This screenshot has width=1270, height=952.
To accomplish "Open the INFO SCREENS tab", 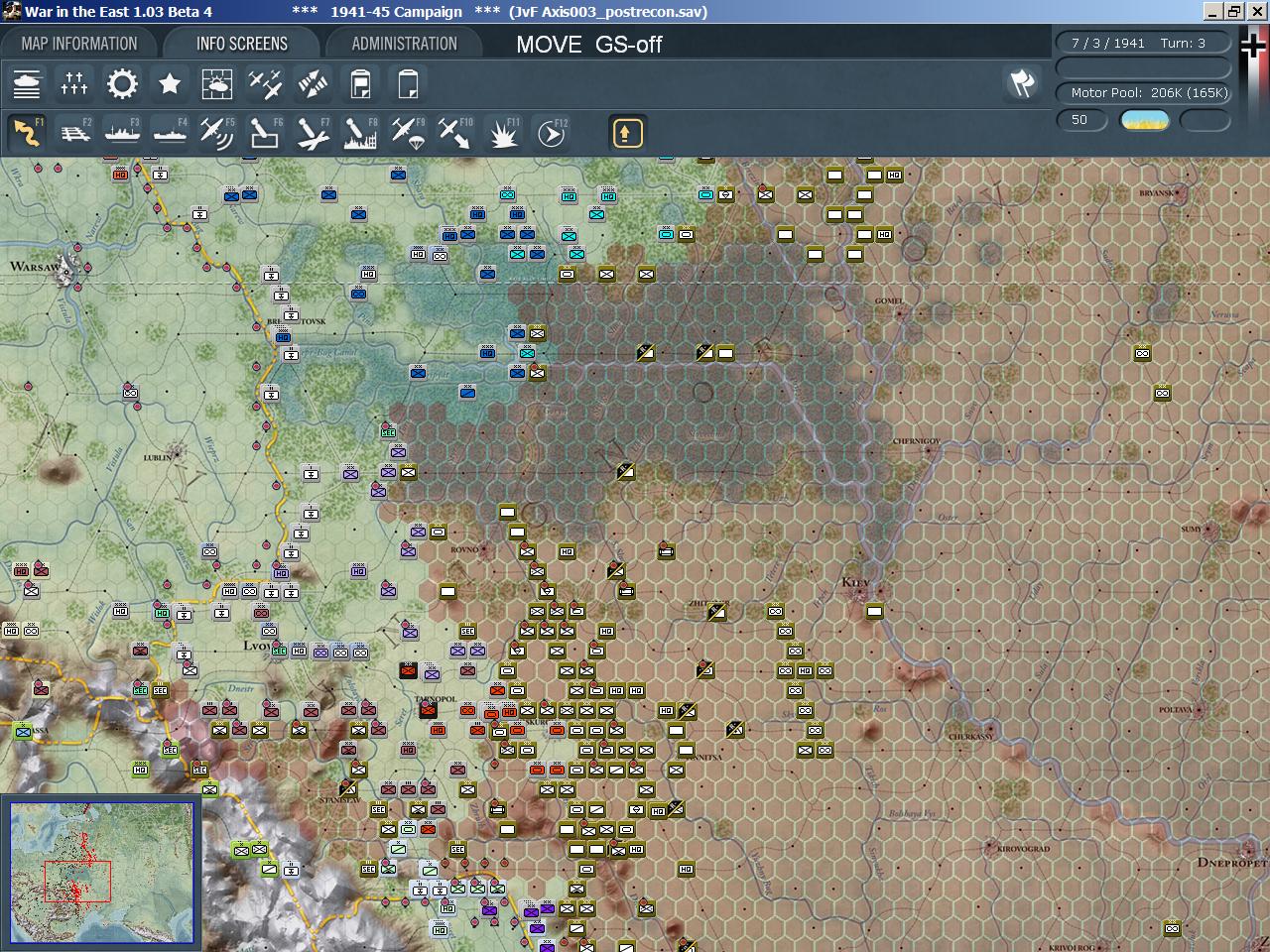I will (242, 44).
